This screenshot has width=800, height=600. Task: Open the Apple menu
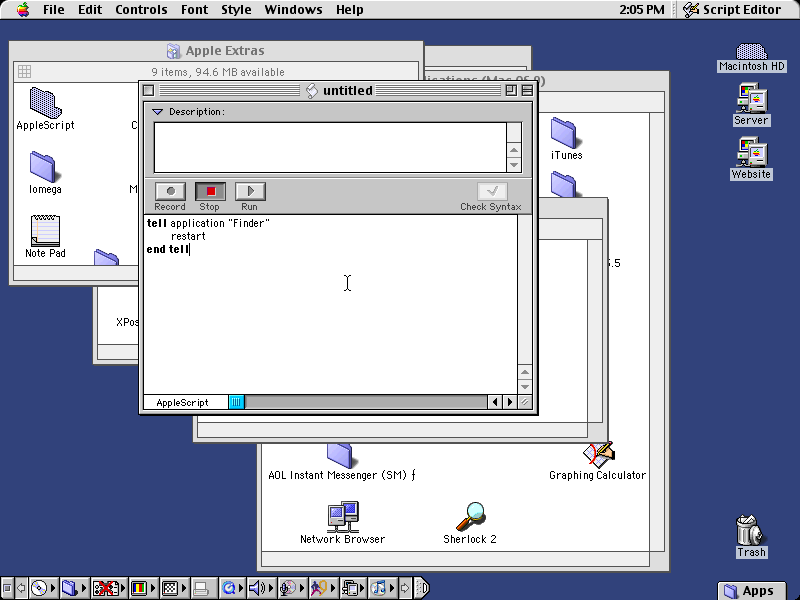22,10
